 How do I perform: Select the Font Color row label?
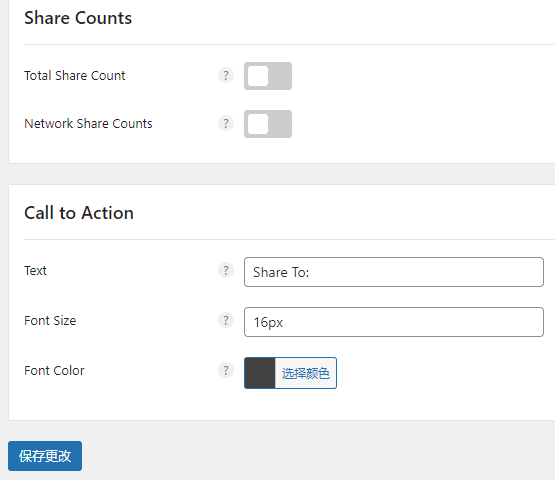(54, 371)
